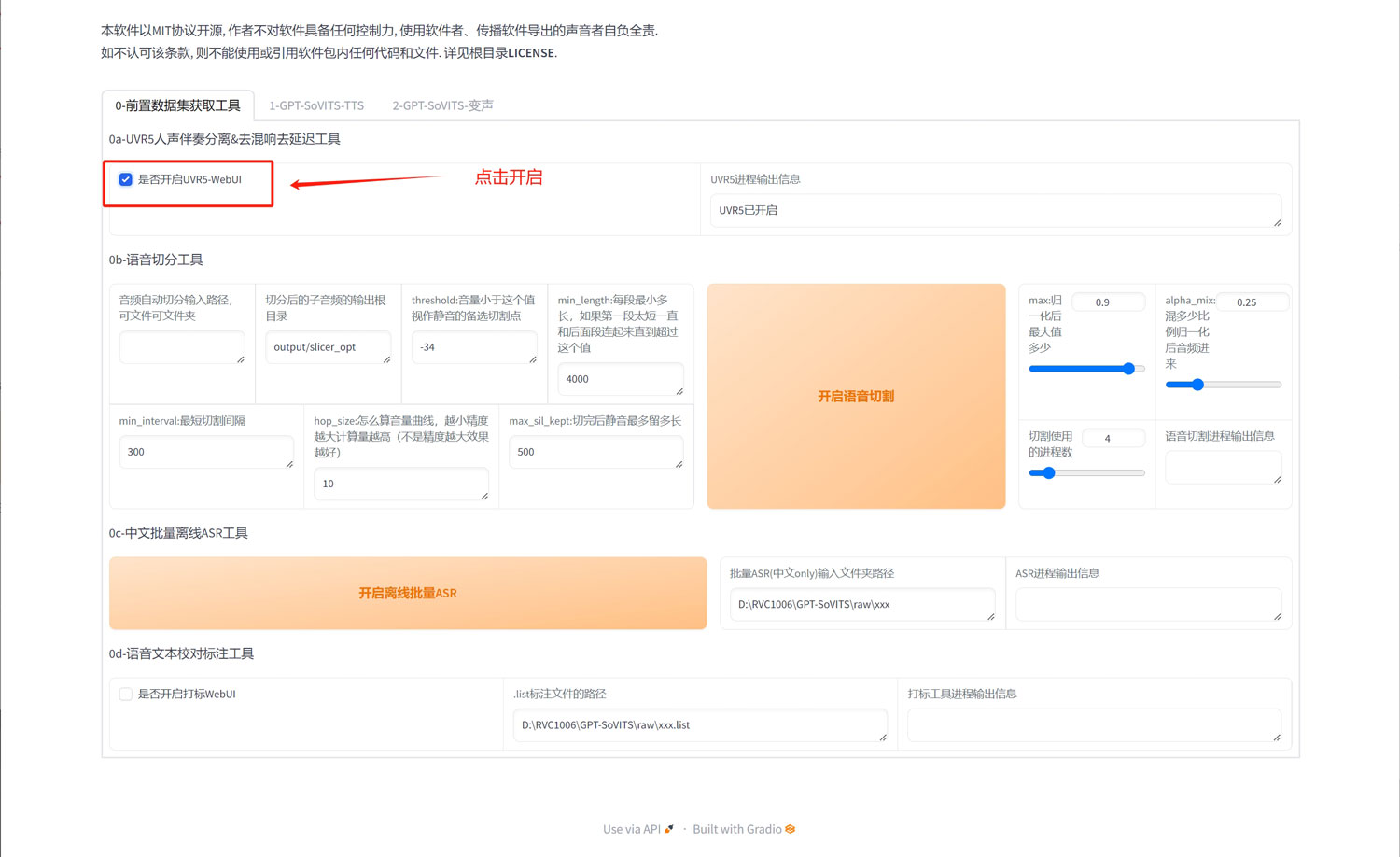
Task: Open the 0-前置数据集获取工具 tab
Action: click(177, 105)
